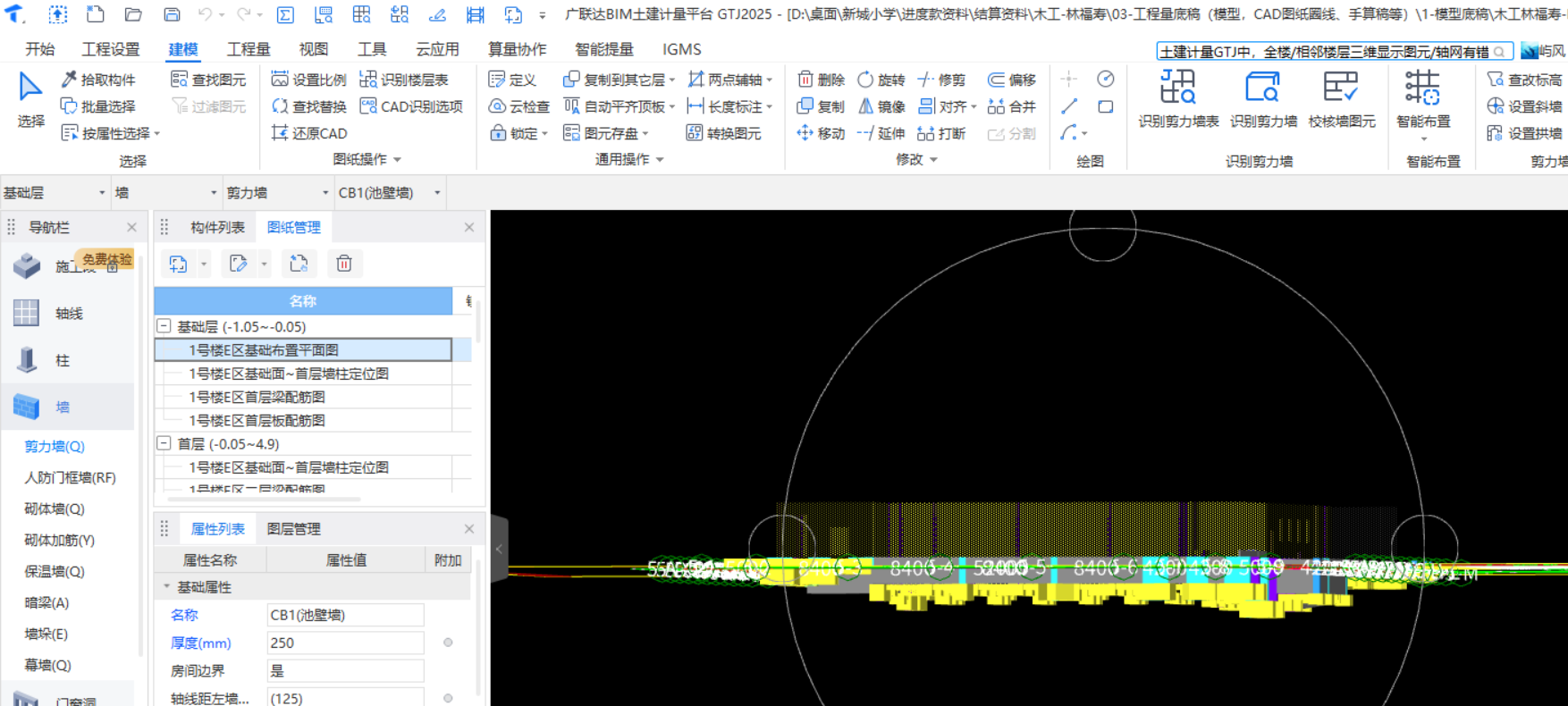The height and width of the screenshot is (706, 1568).
Task: Select the straight line draw tool
Action: pyautogui.click(x=1069, y=106)
